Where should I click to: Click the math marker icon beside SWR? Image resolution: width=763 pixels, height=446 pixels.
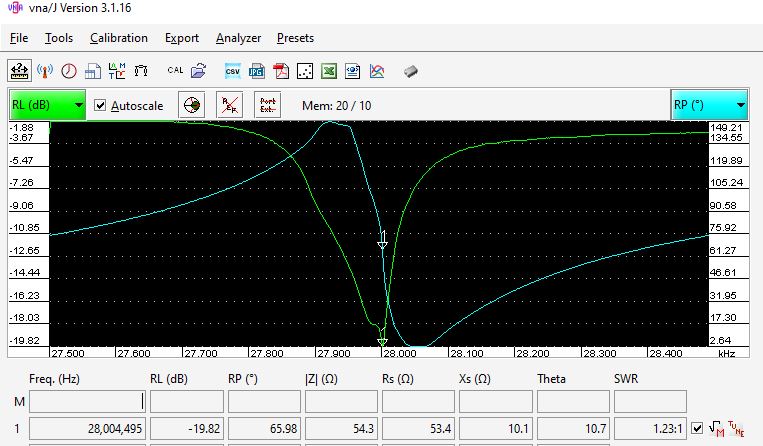pos(717,428)
